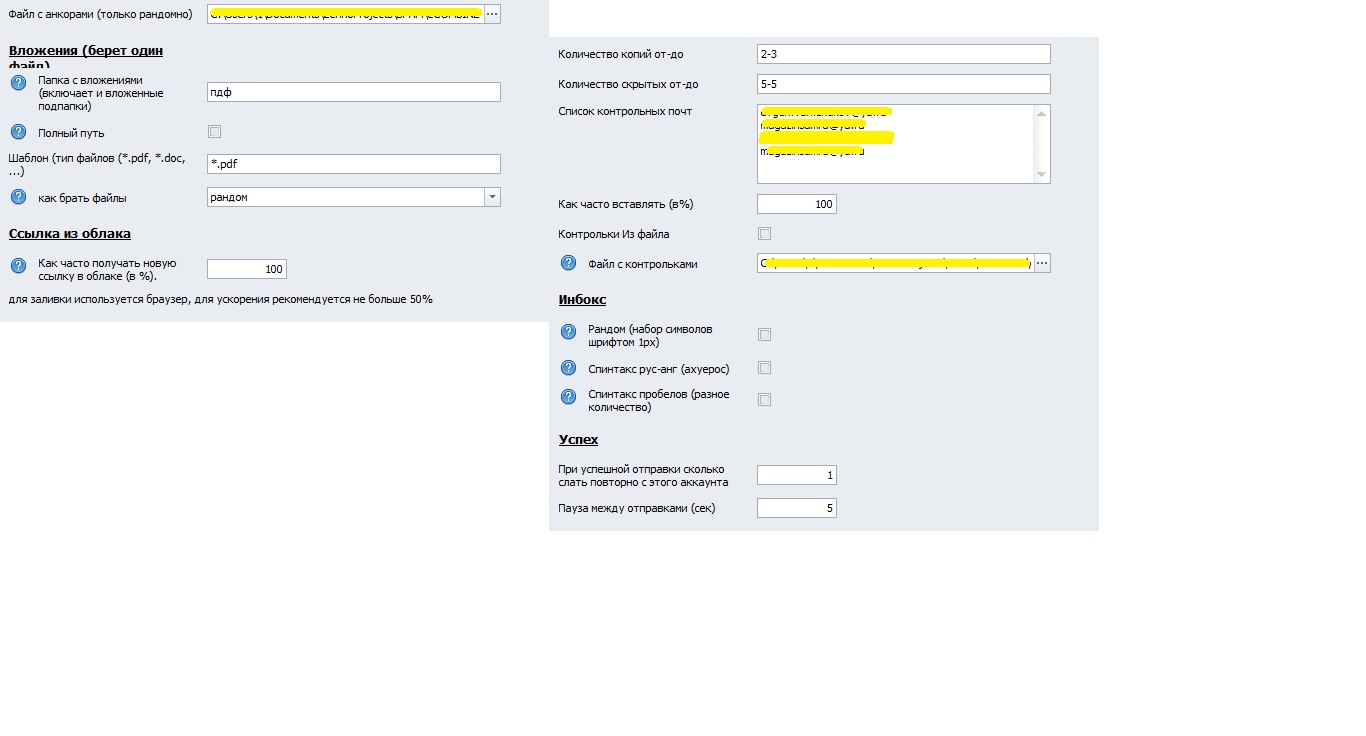Viewport: 1366px width, 736px height.
Task: Check 'Спинтакс рус-анг (ахуерос)' option
Action: click(764, 368)
